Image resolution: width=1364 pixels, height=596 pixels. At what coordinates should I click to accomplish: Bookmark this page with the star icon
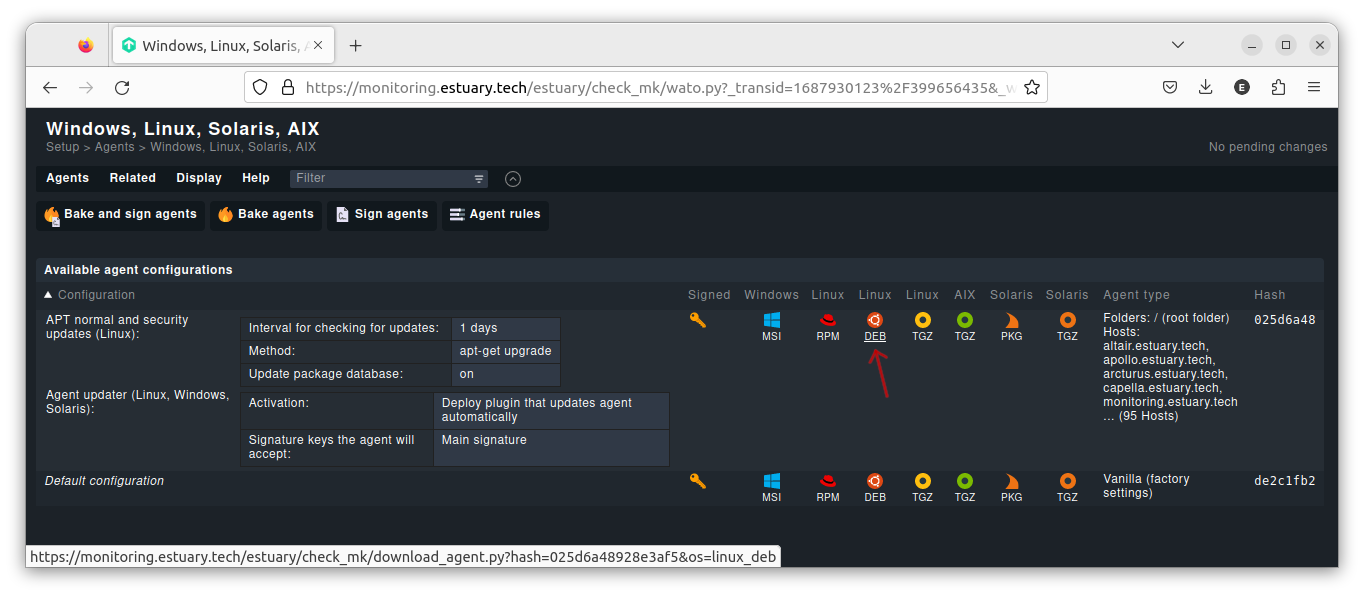1032,87
